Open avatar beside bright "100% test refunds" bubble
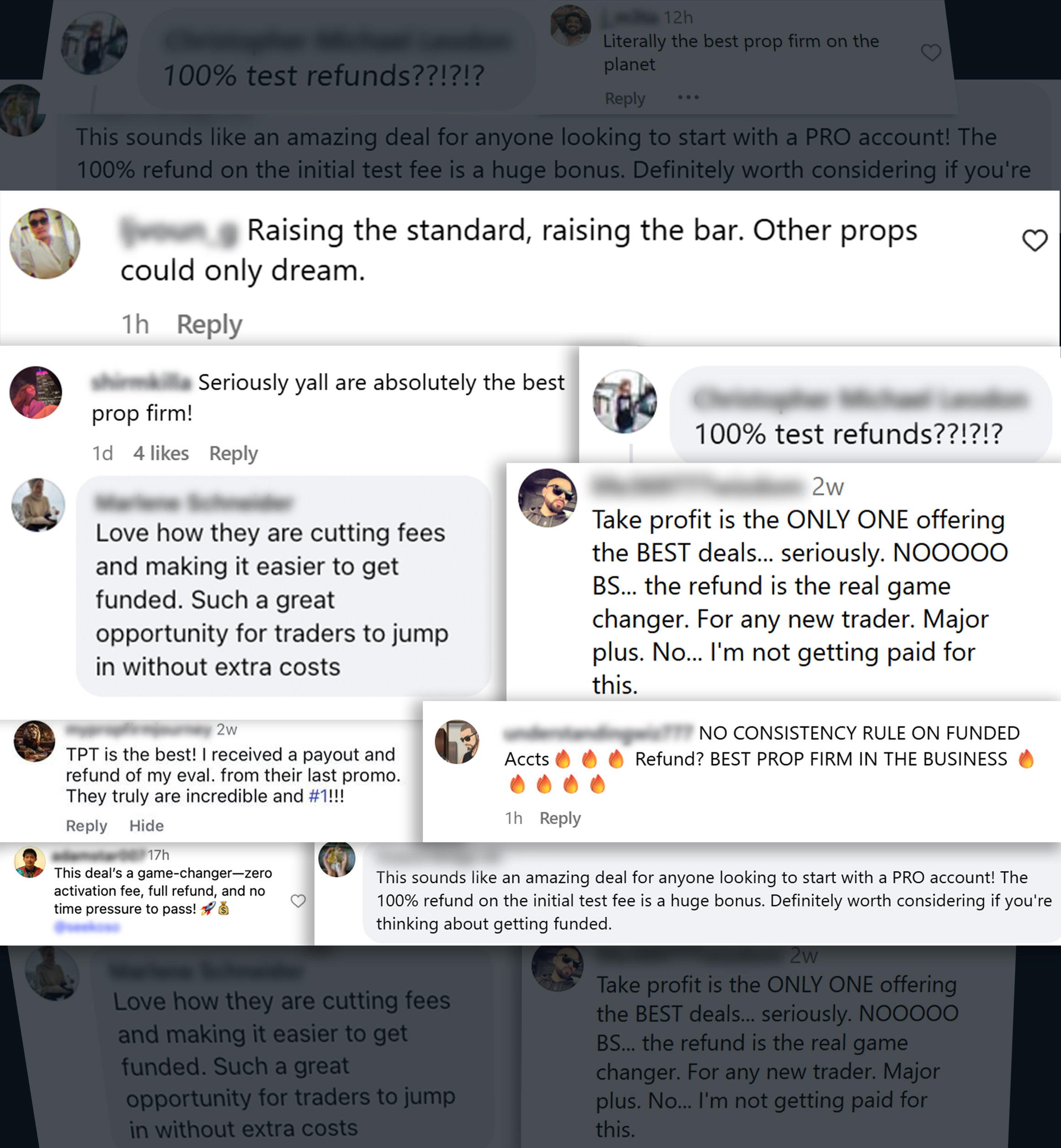 [624, 401]
